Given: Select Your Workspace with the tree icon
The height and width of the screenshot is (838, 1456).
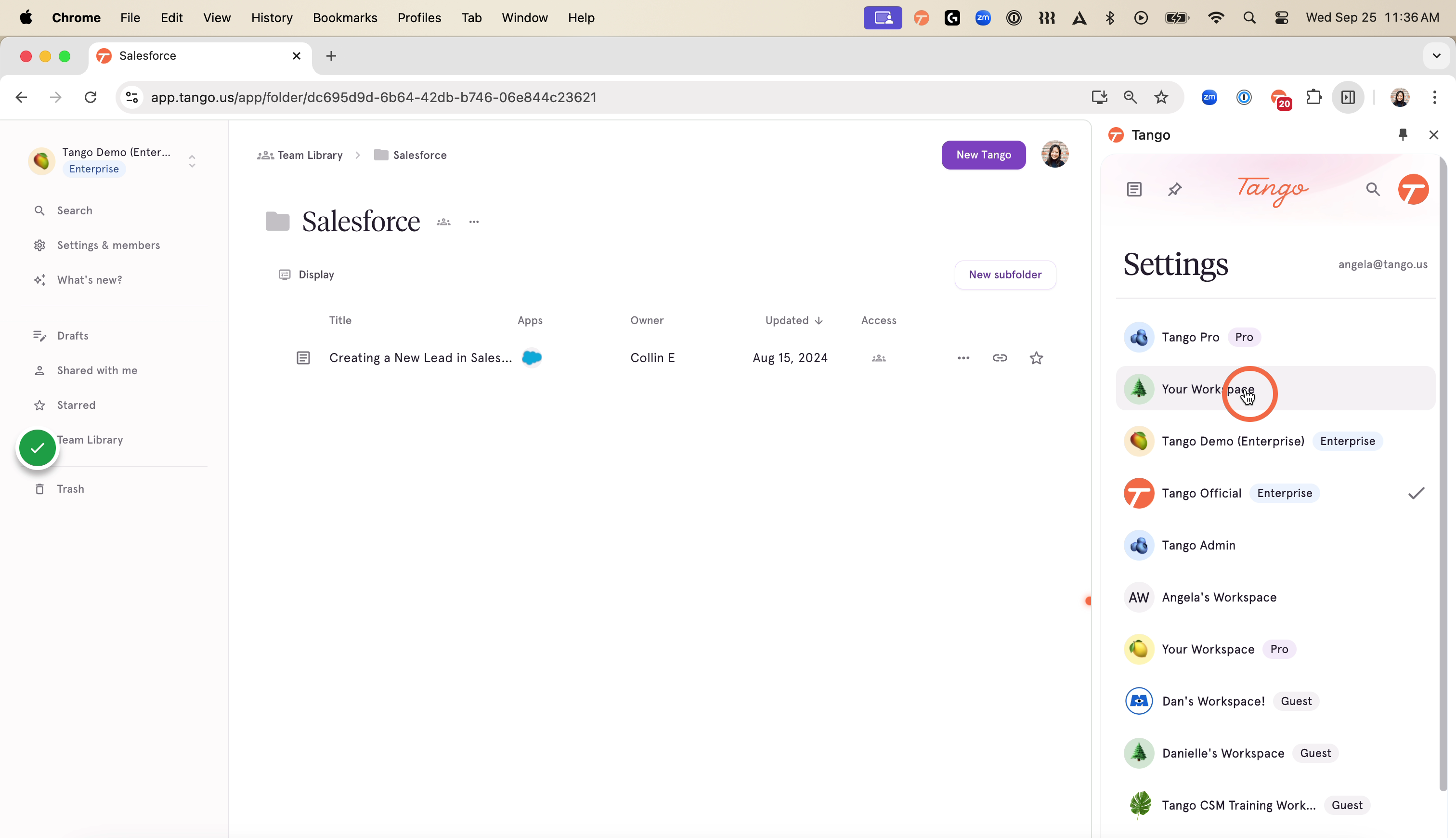Looking at the screenshot, I should (1275, 389).
